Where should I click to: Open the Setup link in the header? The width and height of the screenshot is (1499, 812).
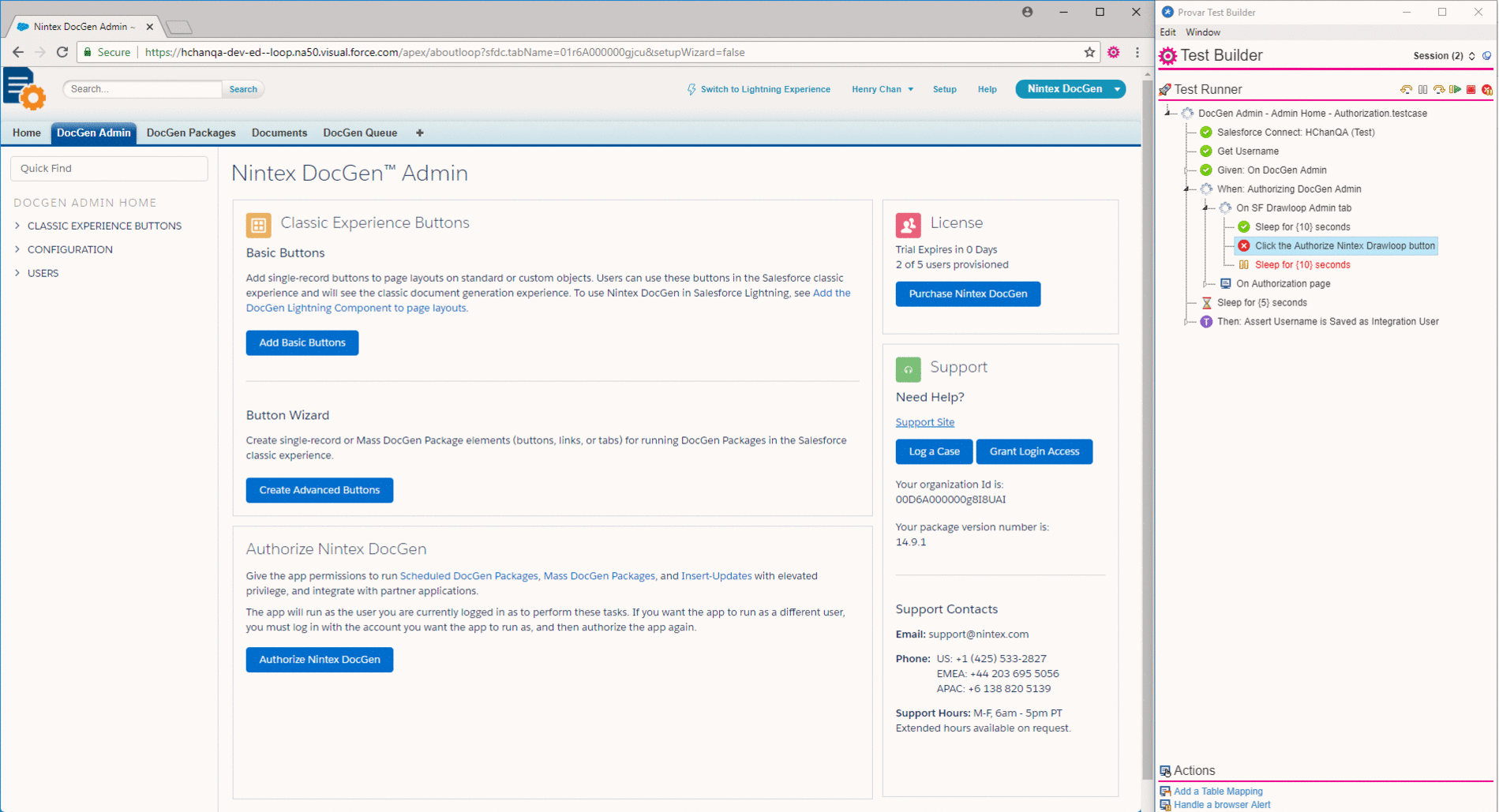(x=944, y=89)
